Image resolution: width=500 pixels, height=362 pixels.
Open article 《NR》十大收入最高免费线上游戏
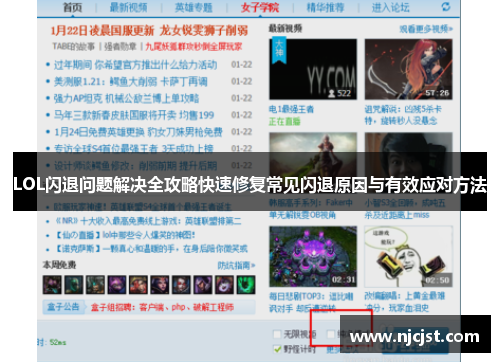(148, 221)
